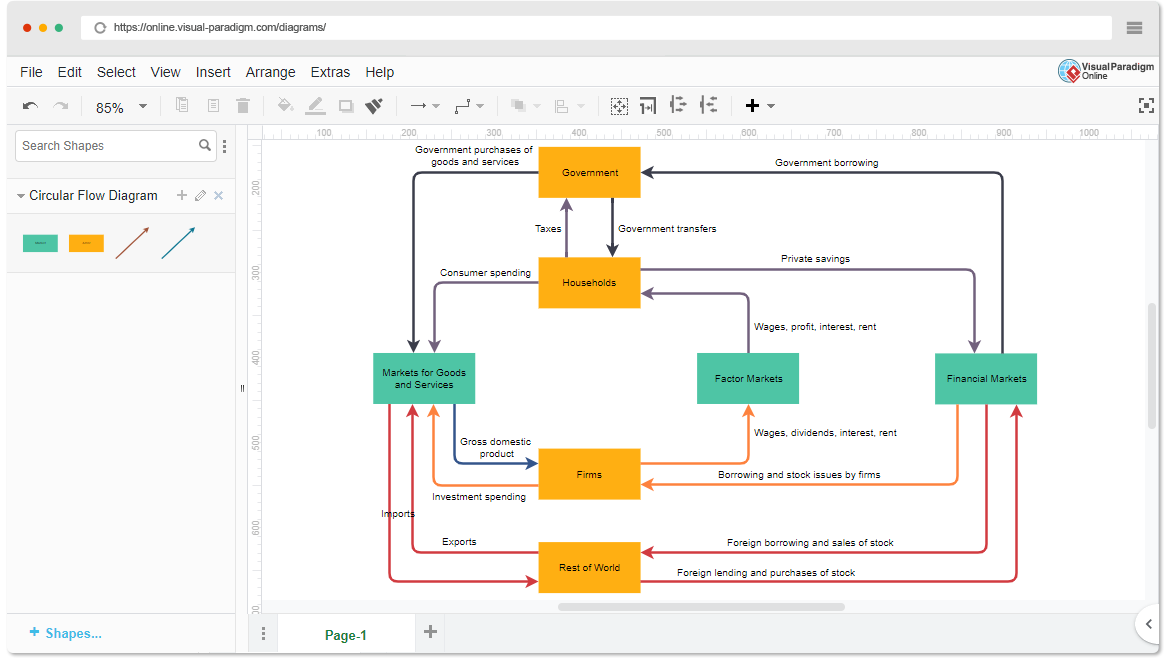Open the Extras menu
1170x665 pixels.
coord(331,72)
